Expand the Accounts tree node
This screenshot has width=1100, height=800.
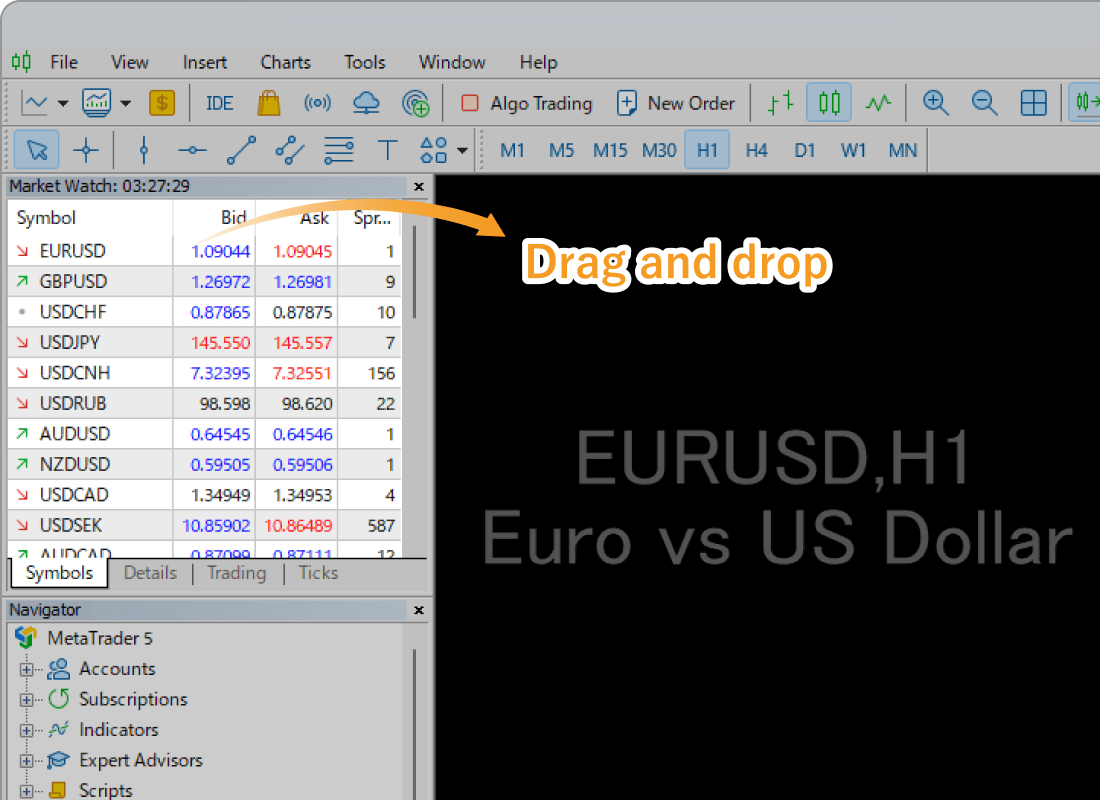pos(26,670)
